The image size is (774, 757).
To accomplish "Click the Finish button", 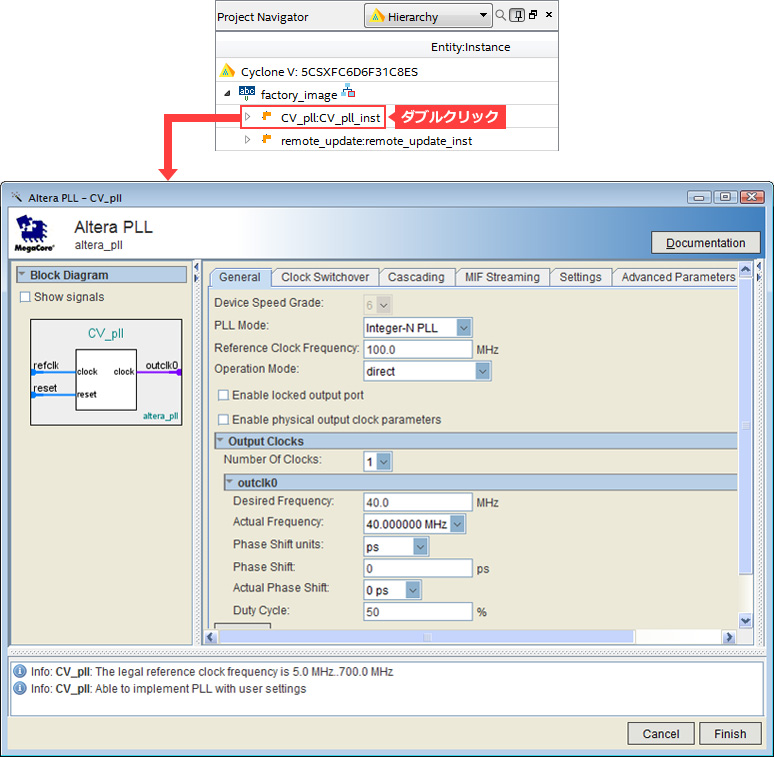I will [730, 734].
